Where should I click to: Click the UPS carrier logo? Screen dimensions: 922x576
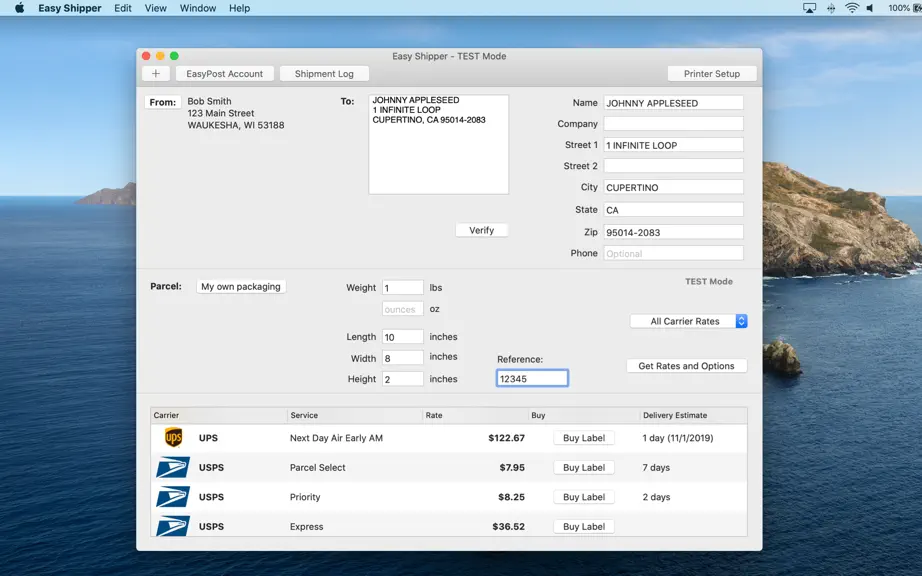(173, 438)
